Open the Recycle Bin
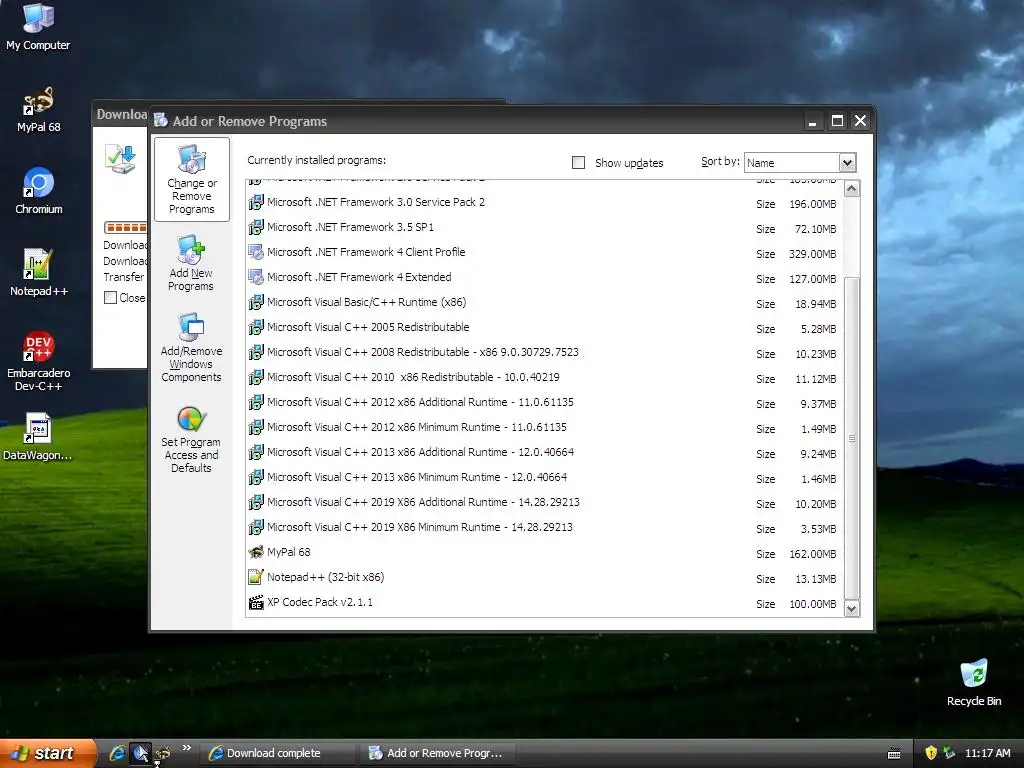Viewport: 1024px width, 768px height. [x=974, y=682]
